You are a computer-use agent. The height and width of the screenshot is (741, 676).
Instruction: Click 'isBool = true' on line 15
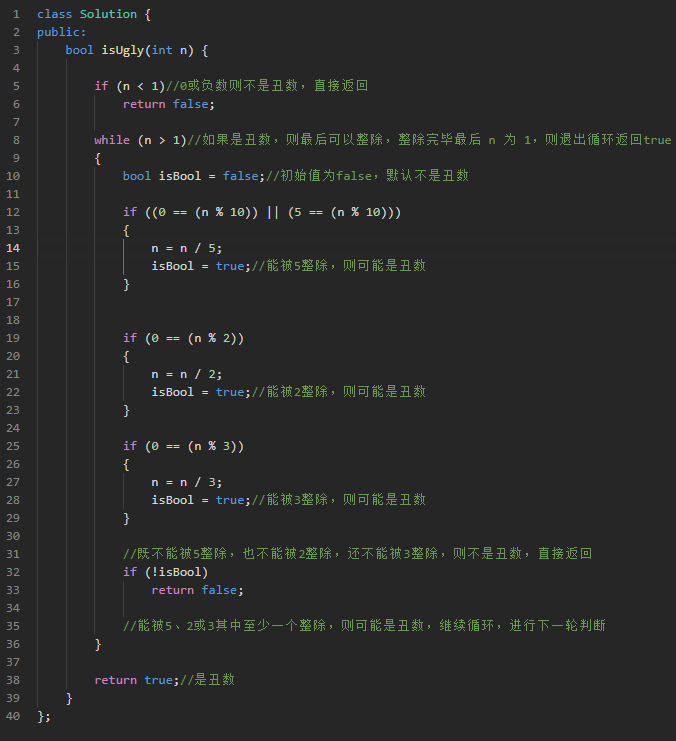[198, 266]
